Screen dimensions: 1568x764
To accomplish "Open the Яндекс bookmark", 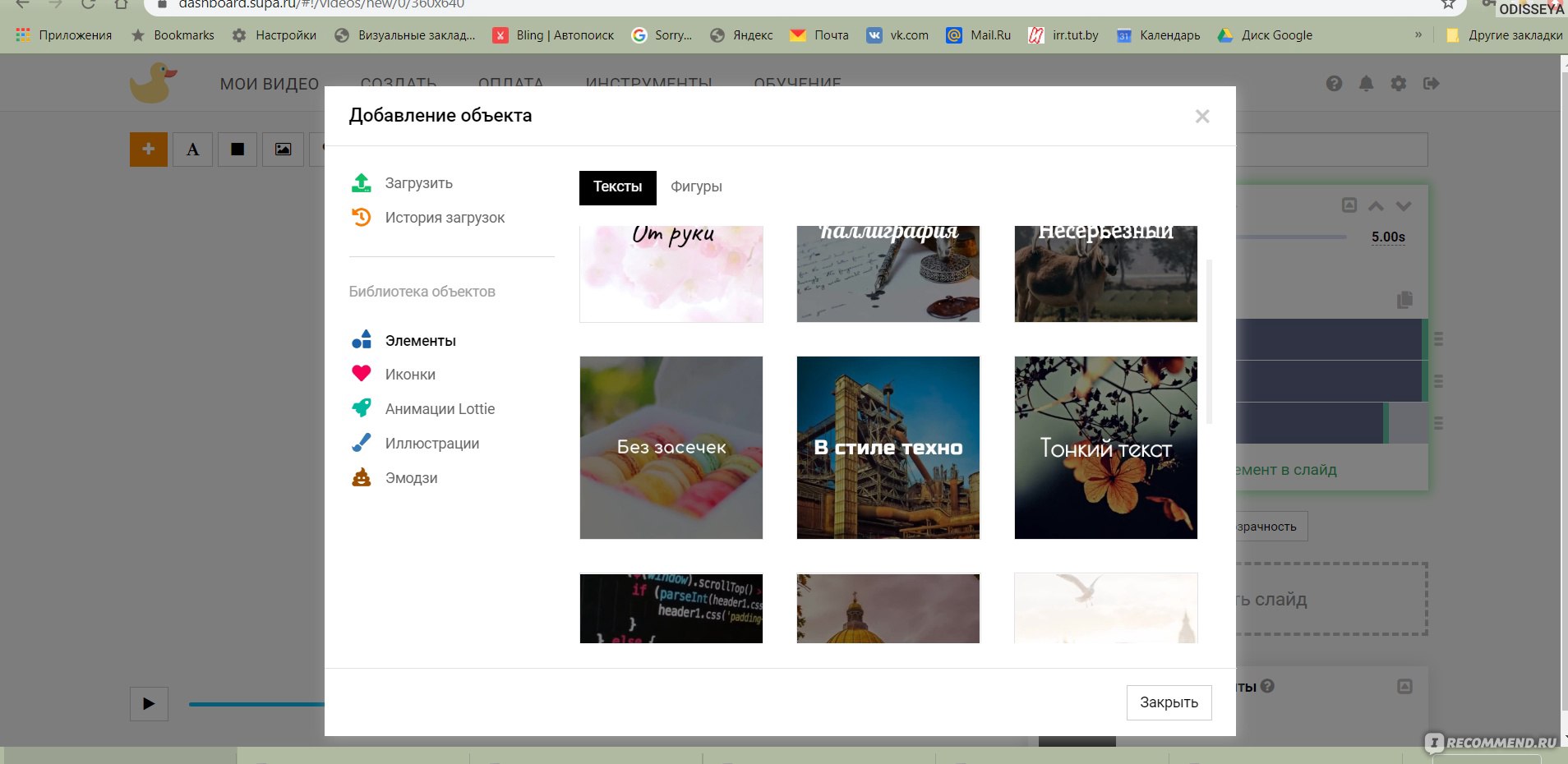I will point(741,35).
